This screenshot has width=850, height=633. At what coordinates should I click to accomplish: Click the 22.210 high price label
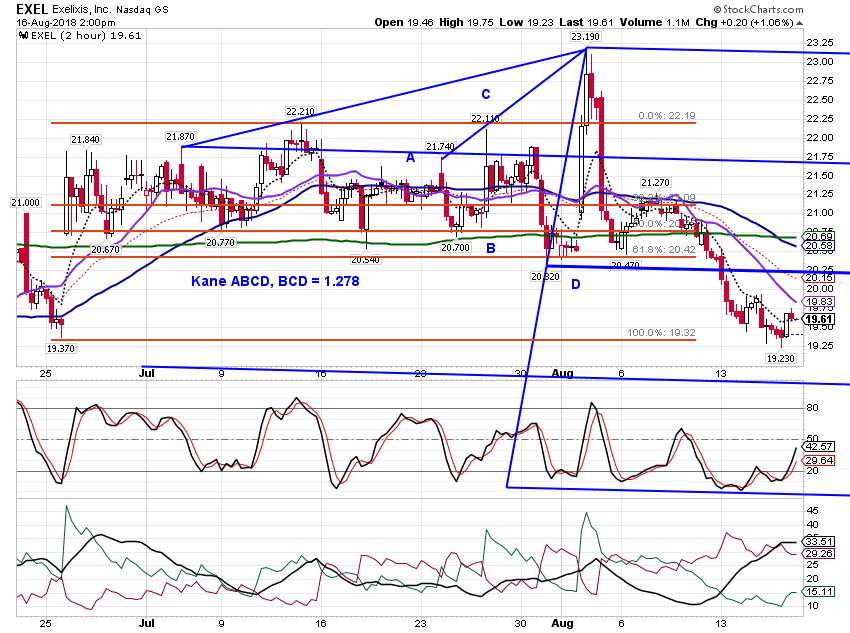[x=300, y=112]
